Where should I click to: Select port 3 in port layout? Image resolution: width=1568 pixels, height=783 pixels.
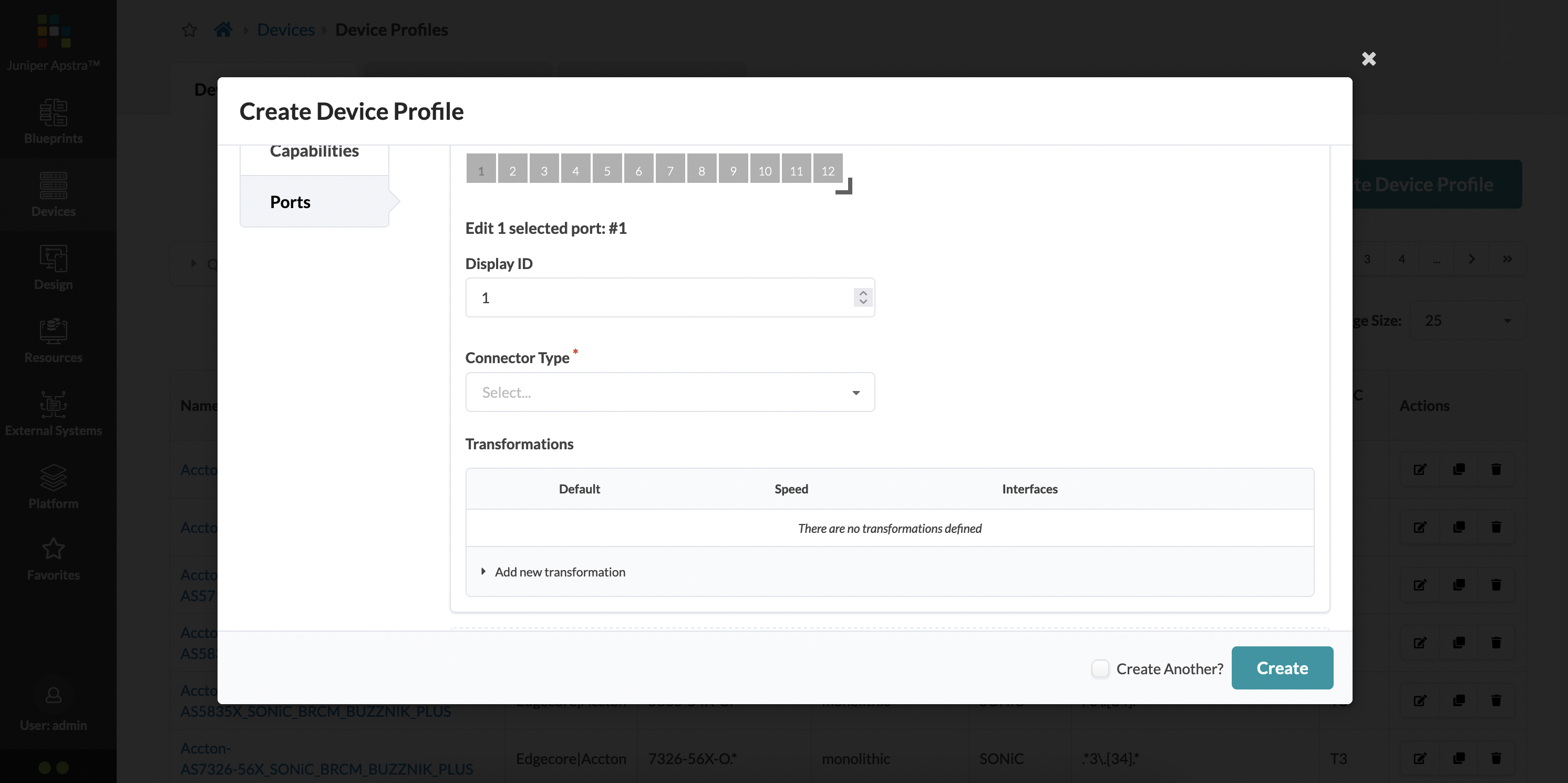click(x=544, y=169)
